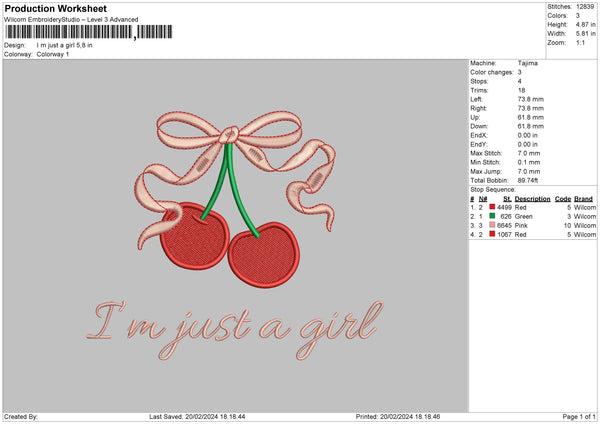
Task: Click the 'Down:' measurement label
Action: click(x=479, y=126)
